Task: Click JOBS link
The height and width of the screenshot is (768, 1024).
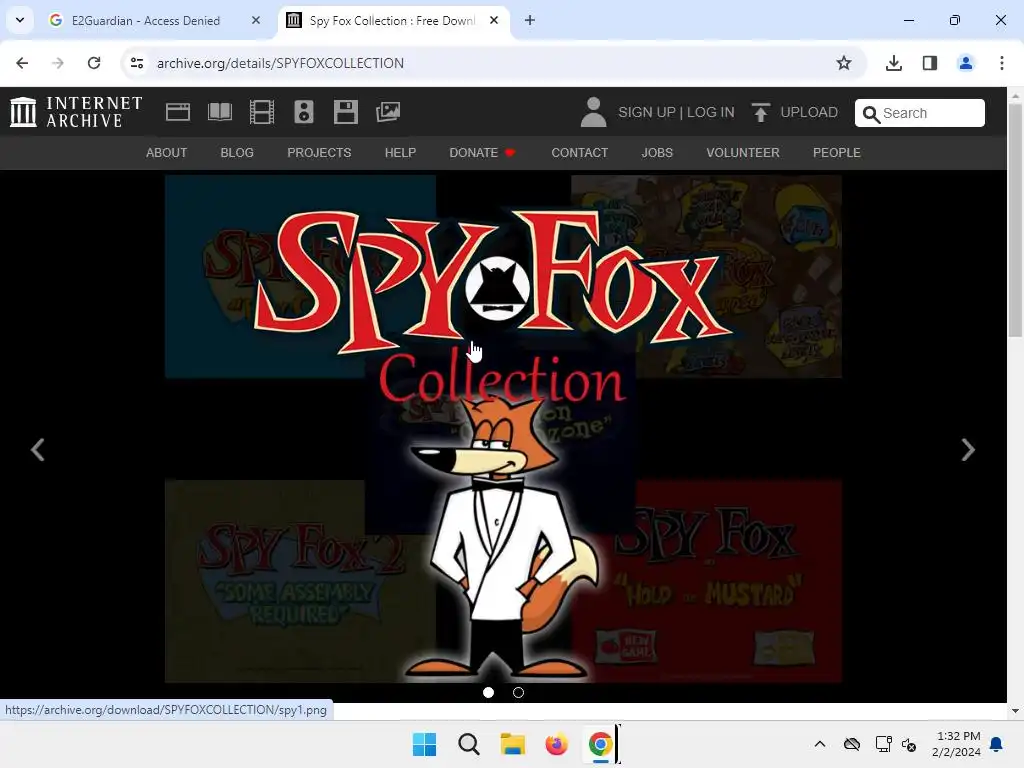Action: click(657, 153)
